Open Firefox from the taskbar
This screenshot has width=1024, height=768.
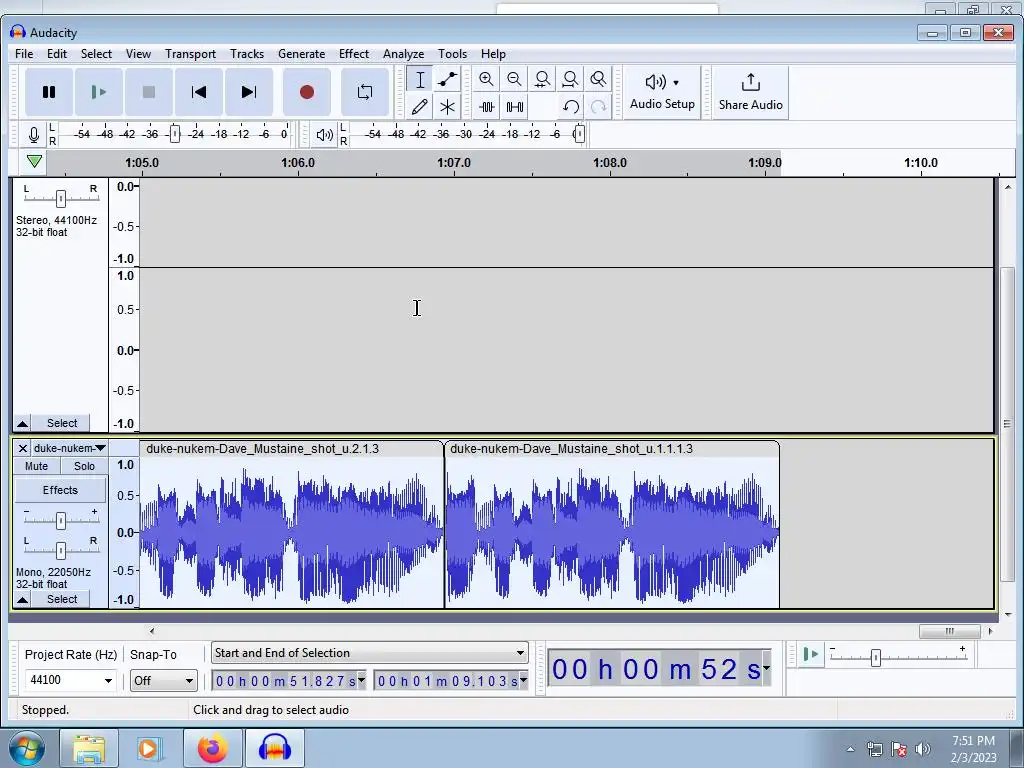213,748
